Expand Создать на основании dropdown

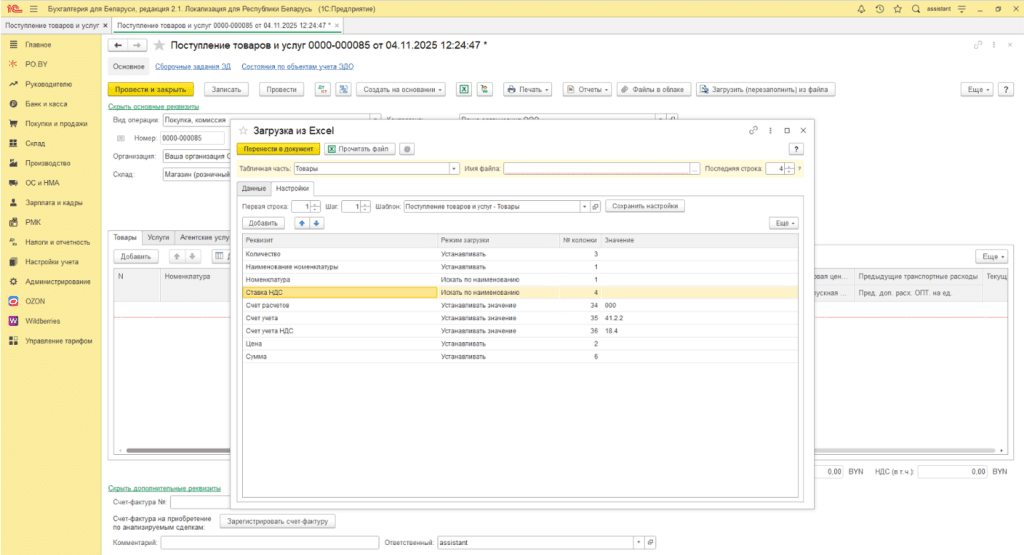pos(402,89)
